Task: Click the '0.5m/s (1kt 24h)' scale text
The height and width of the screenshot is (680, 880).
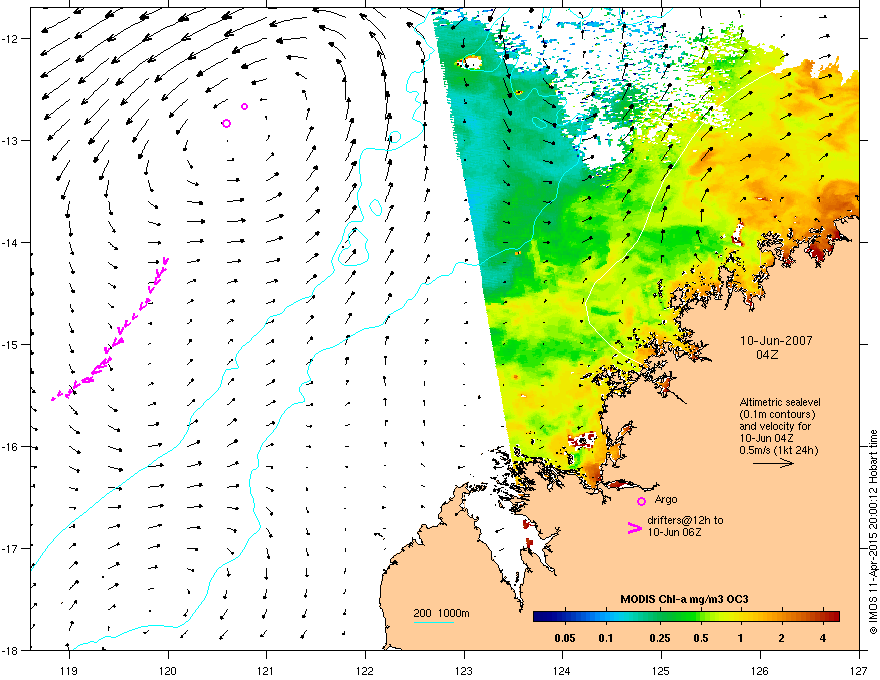Action: pos(778,450)
